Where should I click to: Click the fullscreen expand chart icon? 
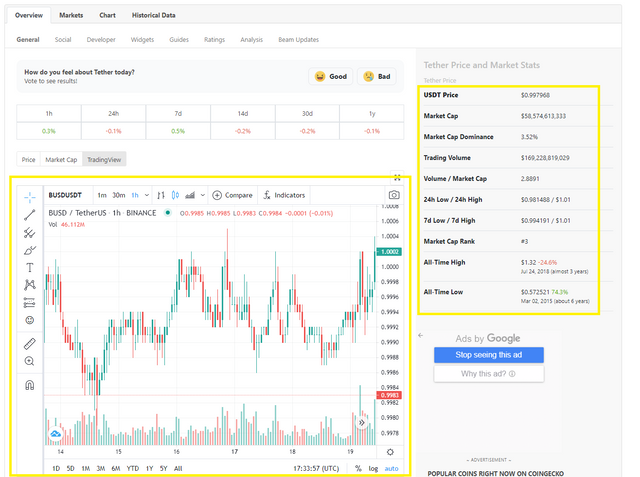point(397,177)
